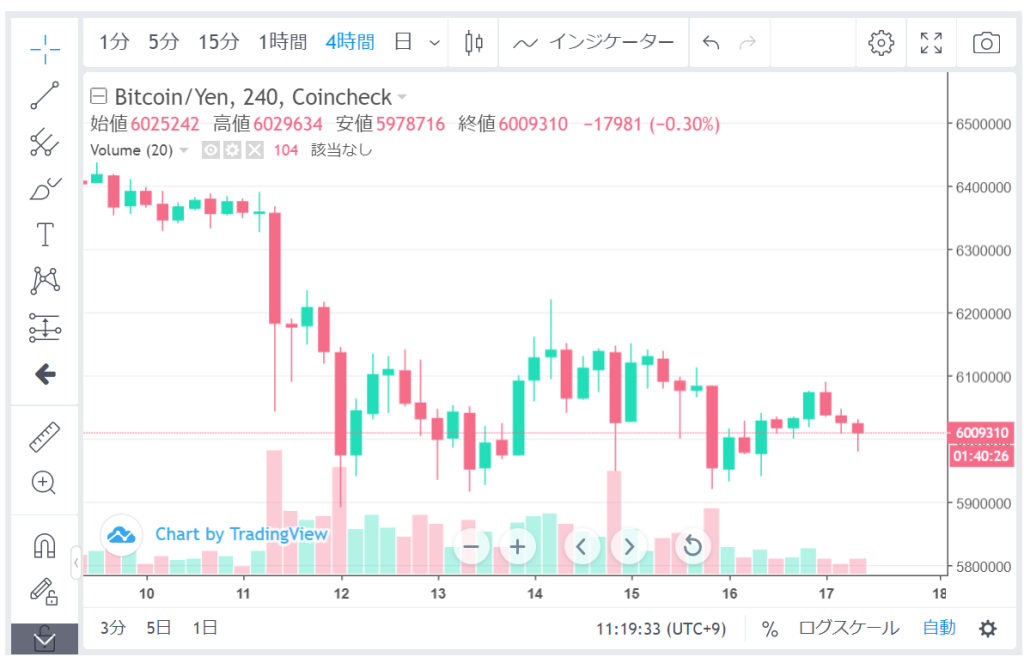Open the インジケーター indicators menu

click(594, 42)
